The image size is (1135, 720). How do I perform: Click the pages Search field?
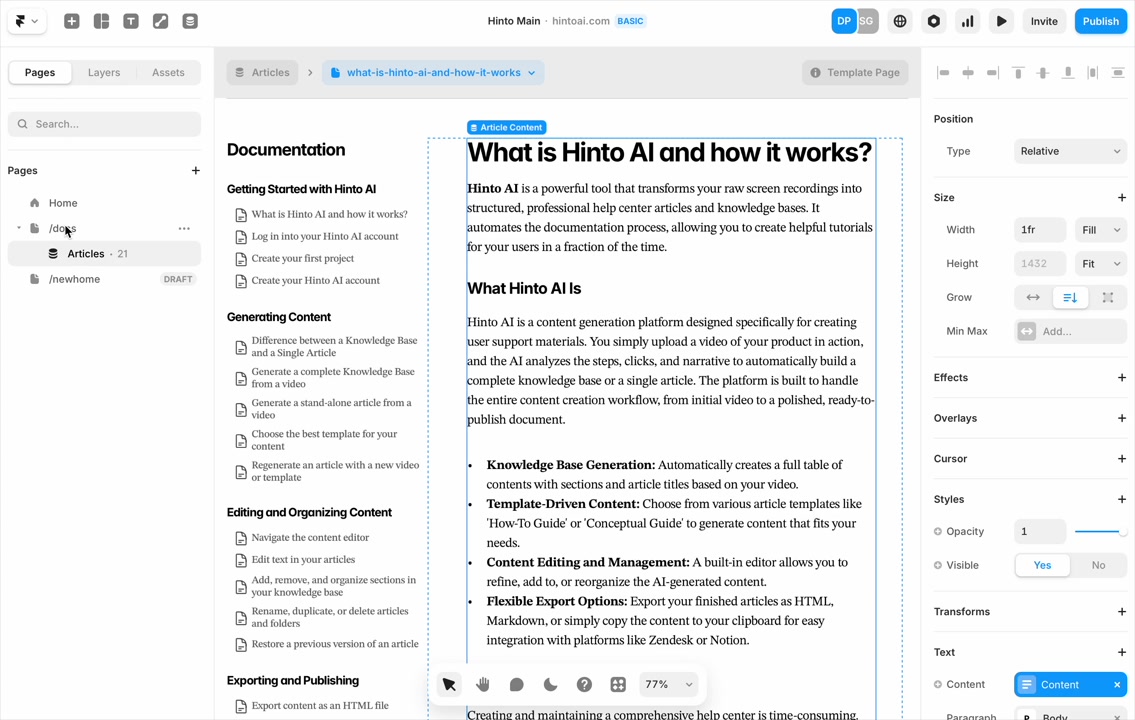coord(105,124)
